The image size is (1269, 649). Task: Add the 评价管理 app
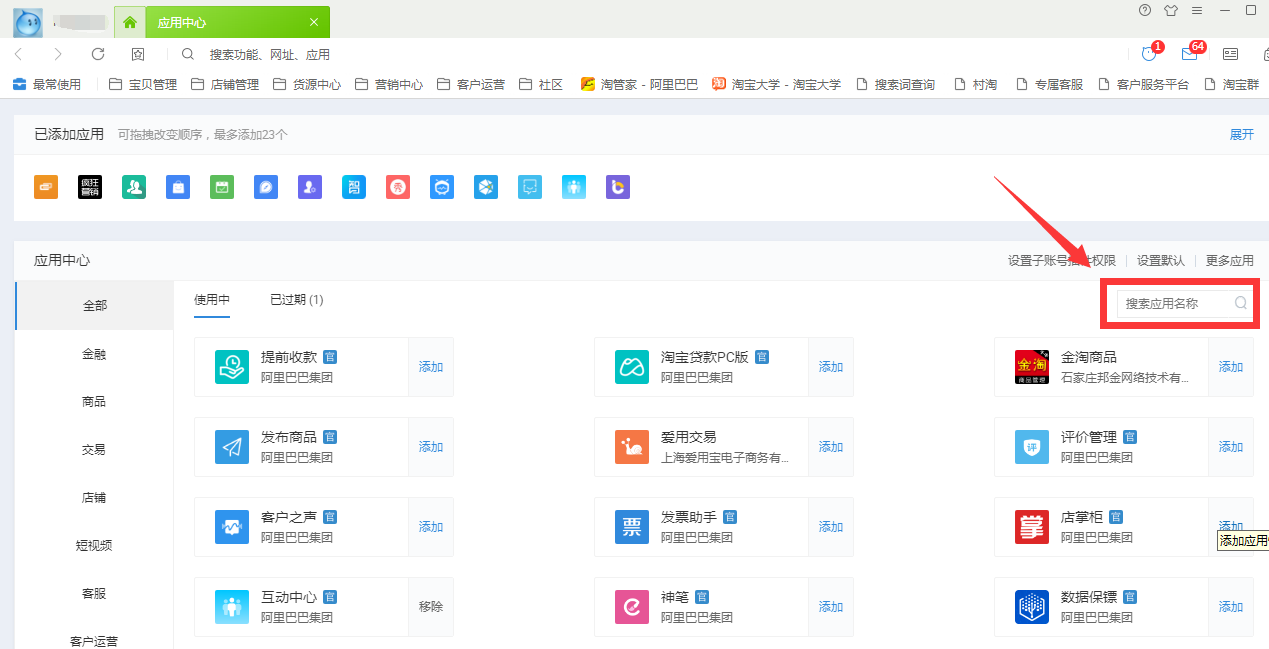(1231, 447)
